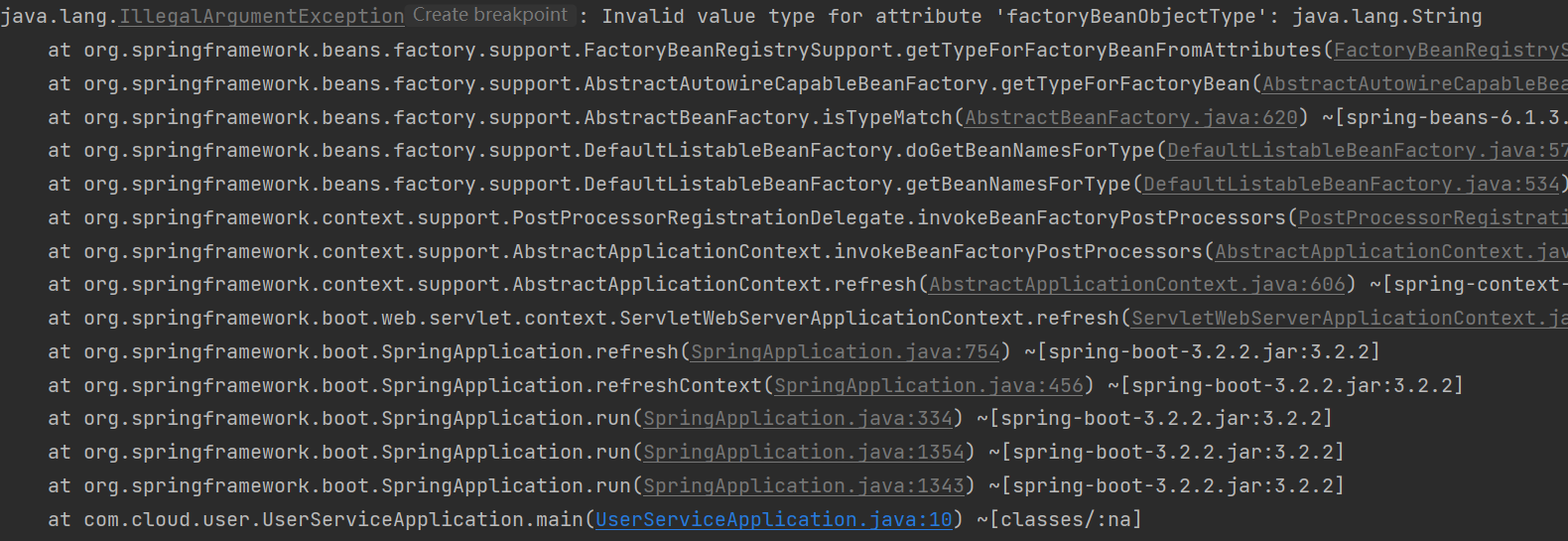The height and width of the screenshot is (541, 1568).
Task: Open the AbstractAutowireCapableBeanFactory source link in getTypeForFactoryBean row
Action: (1415, 84)
